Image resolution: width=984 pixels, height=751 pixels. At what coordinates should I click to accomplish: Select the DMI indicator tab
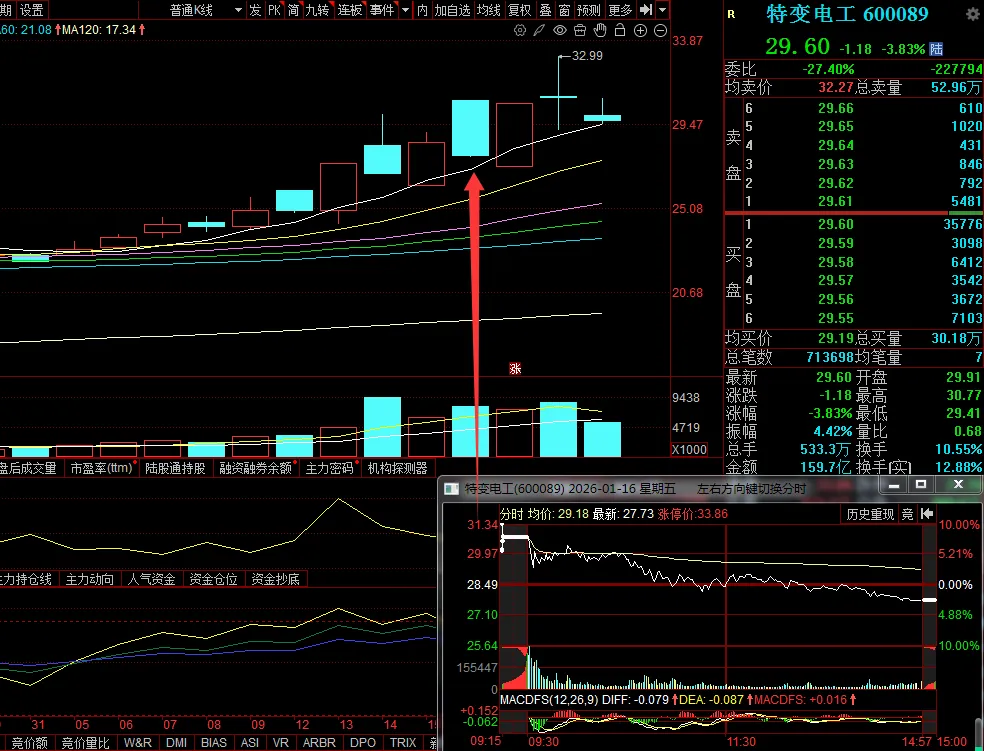[176, 743]
